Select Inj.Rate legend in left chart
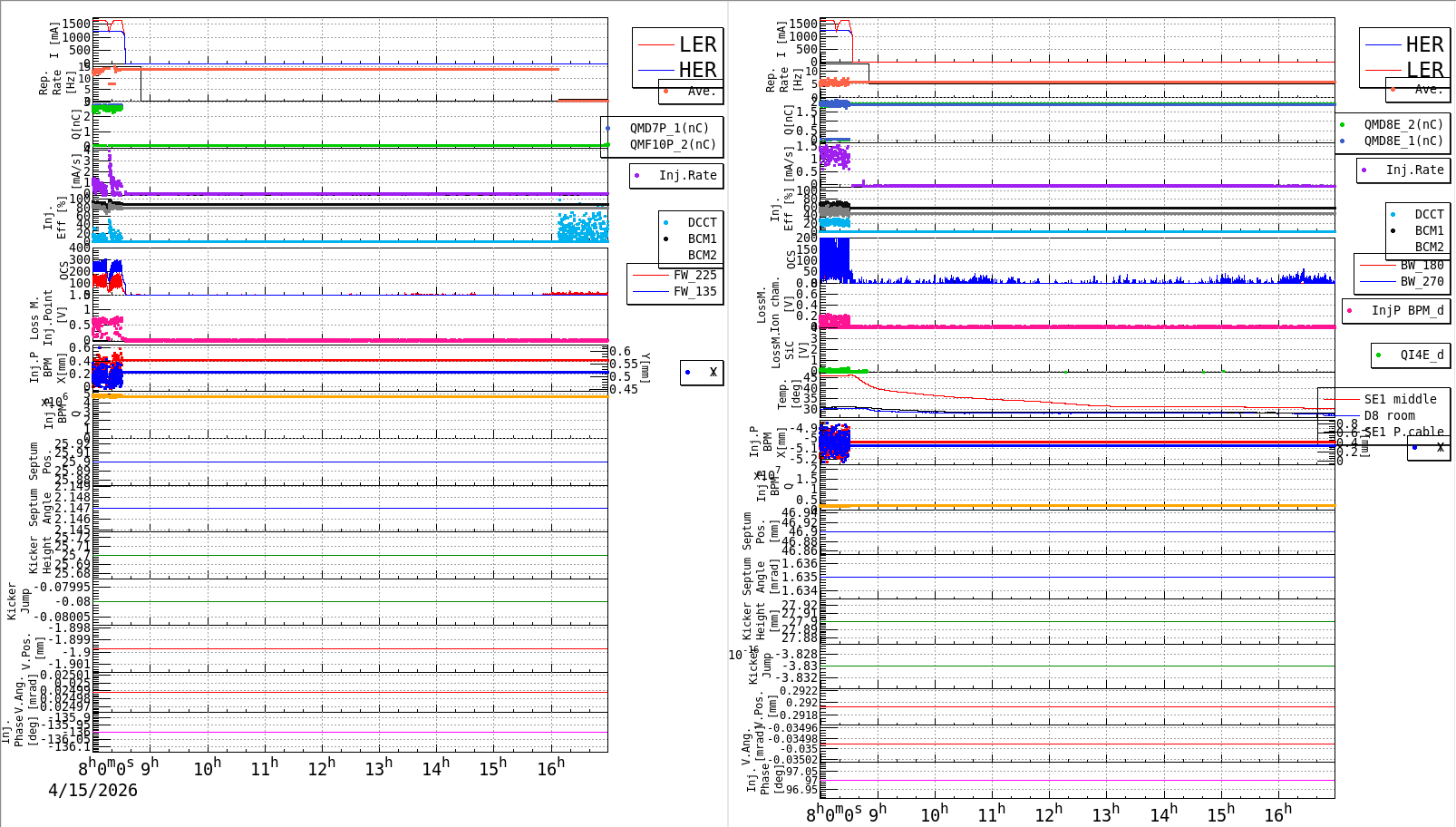This screenshot has width=1456, height=827. 687,175
